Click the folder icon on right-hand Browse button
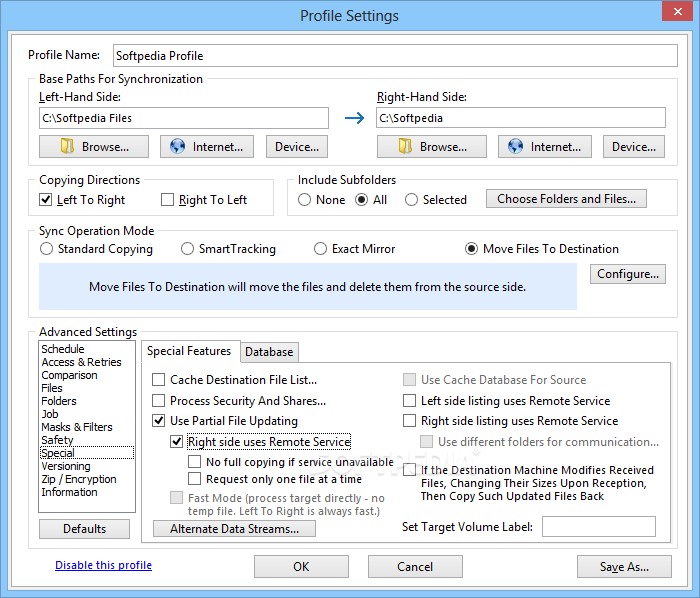Viewport: 700px width, 598px height. [405, 146]
